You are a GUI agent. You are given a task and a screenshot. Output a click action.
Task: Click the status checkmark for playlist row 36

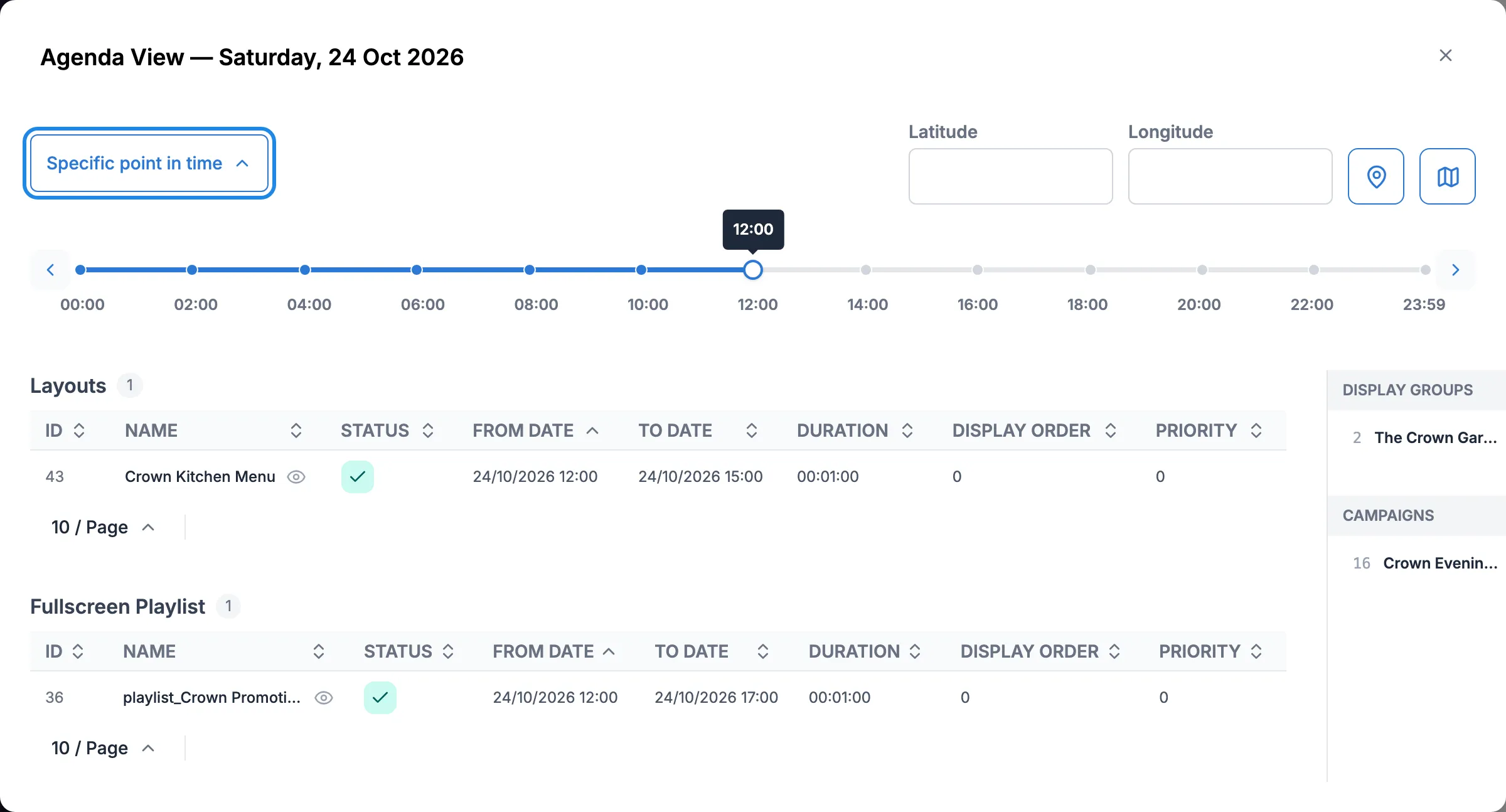(380, 698)
